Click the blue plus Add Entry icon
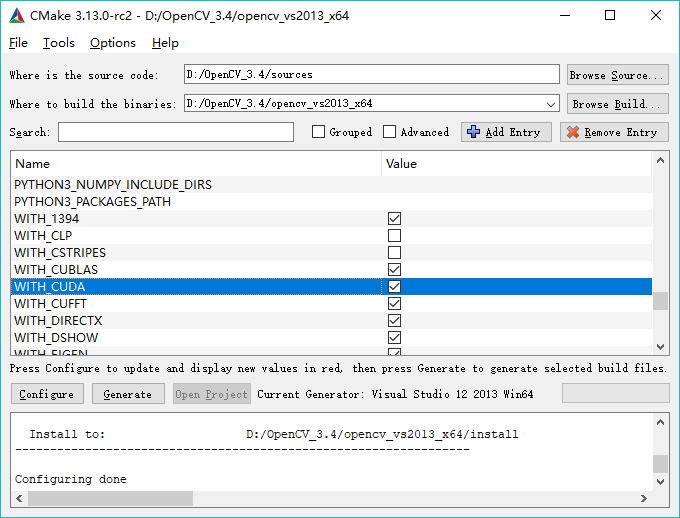The width and height of the screenshot is (680, 518). [x=473, y=132]
